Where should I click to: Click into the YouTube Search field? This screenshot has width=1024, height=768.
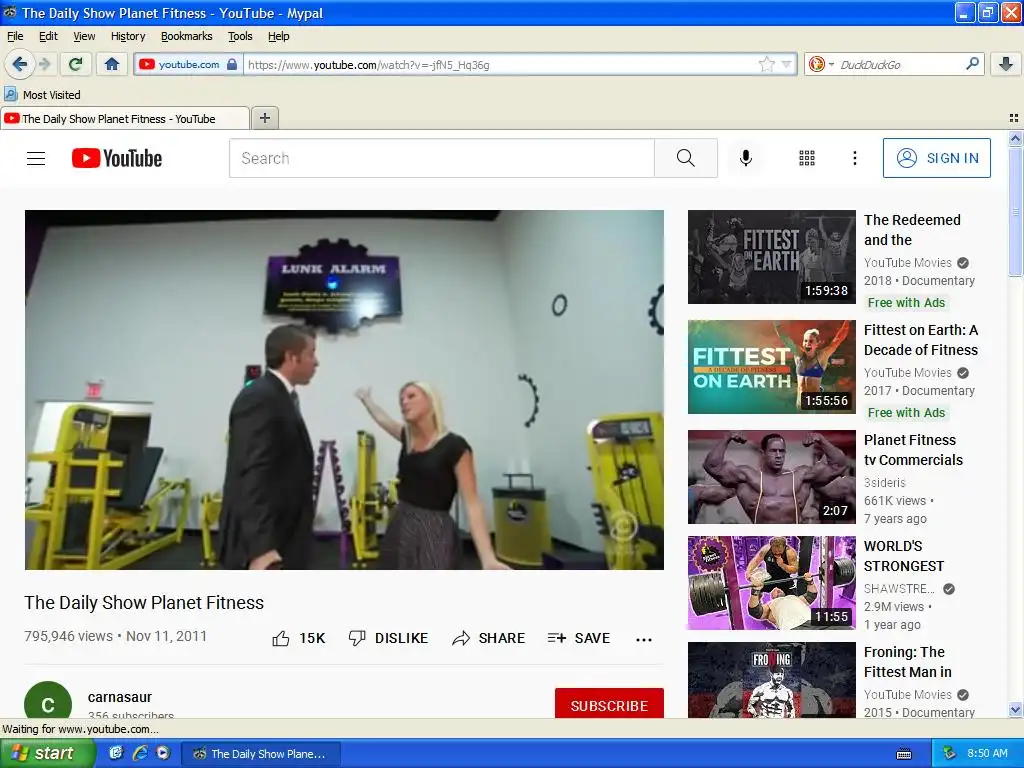(x=441, y=158)
